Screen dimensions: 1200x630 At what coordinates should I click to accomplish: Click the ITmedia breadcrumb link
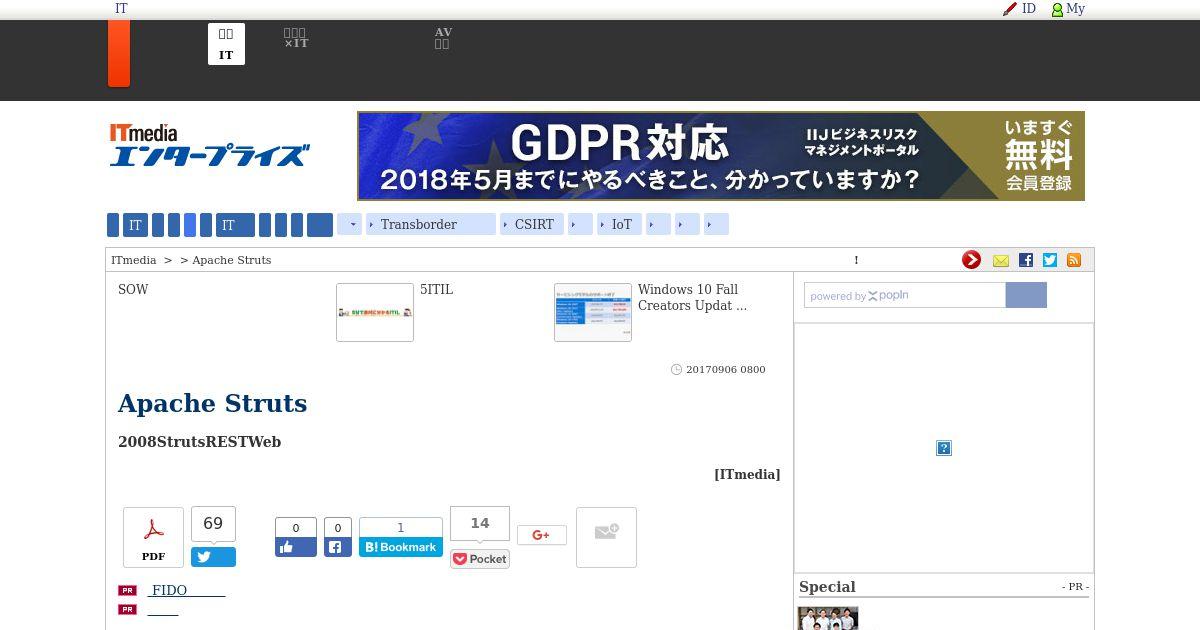click(x=133, y=260)
